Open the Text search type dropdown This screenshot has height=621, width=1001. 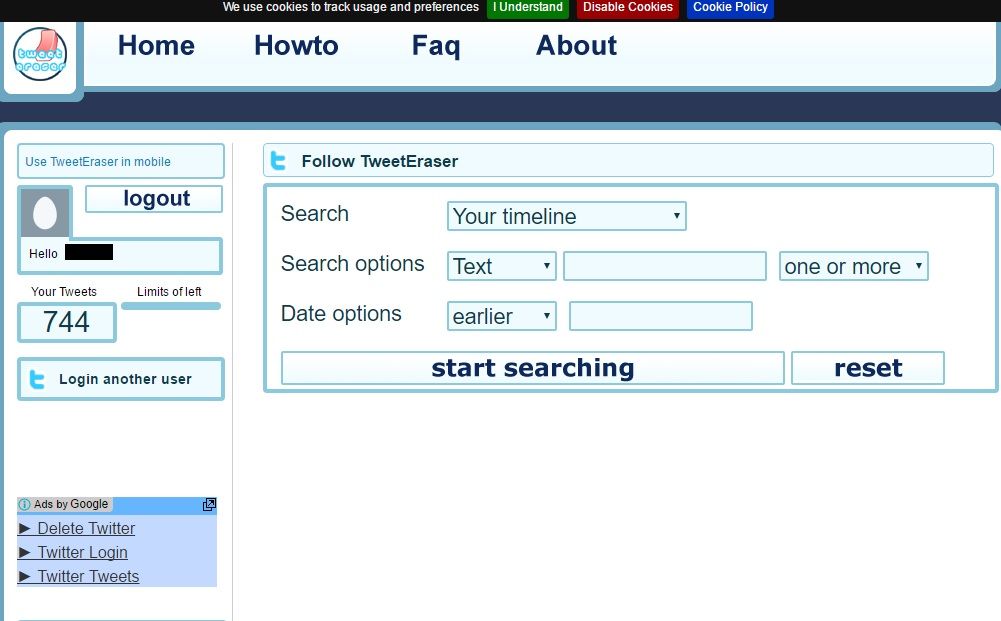tap(502, 266)
